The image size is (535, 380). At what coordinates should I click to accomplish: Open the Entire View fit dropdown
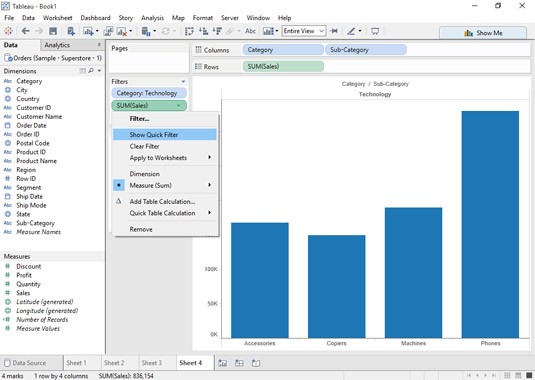304,31
